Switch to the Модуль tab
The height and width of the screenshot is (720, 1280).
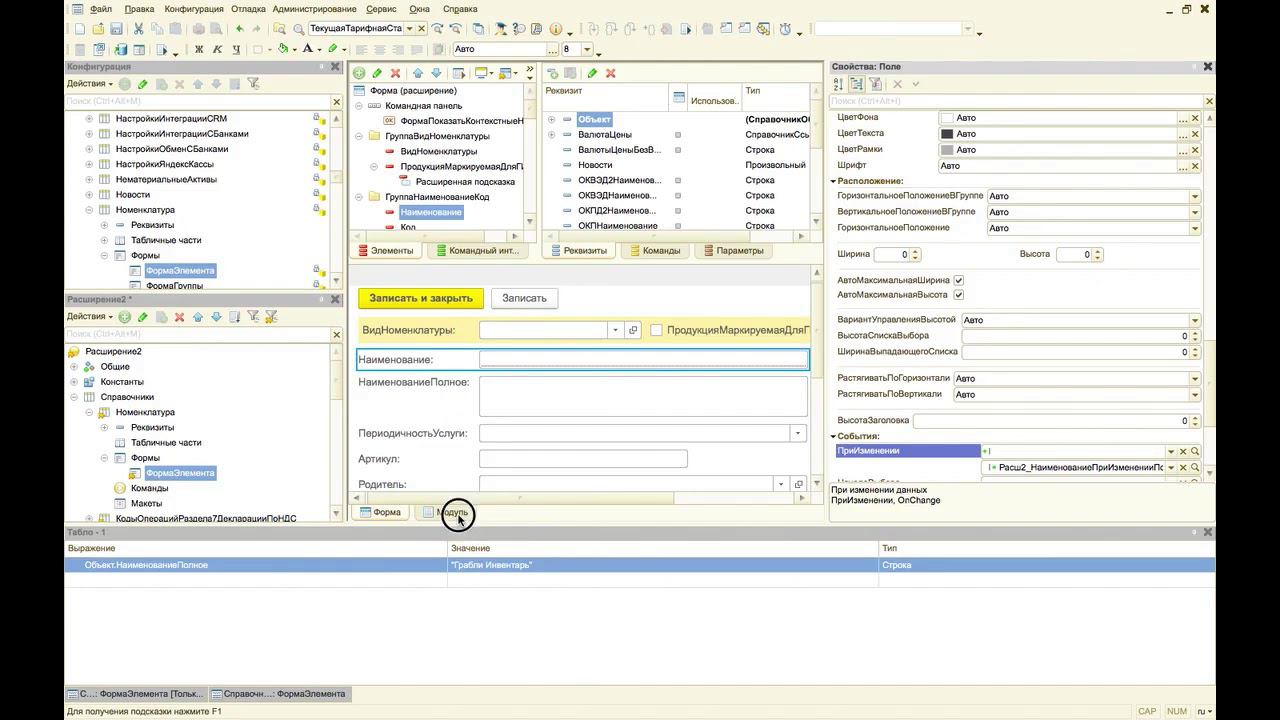445,512
